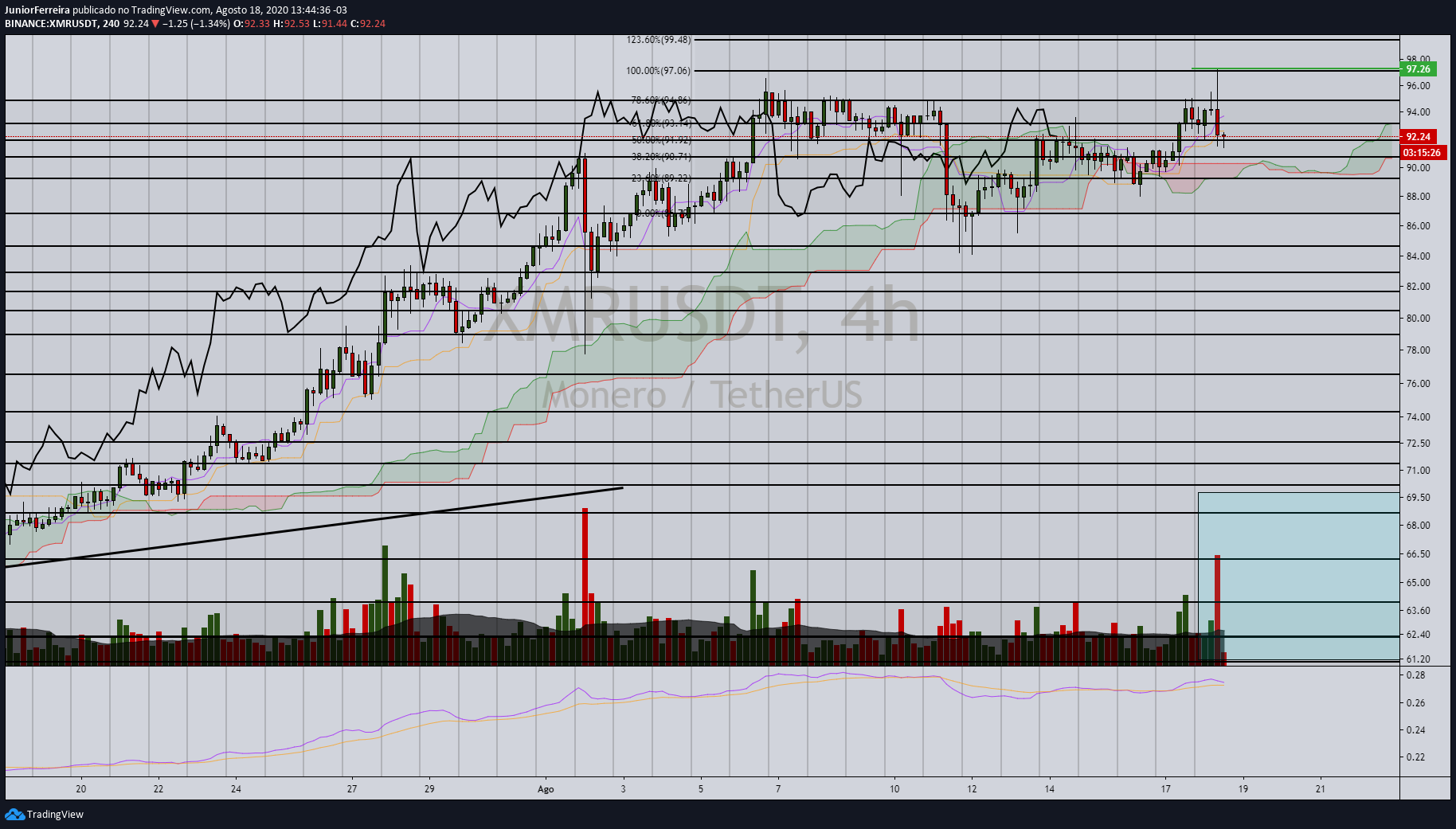Click the date label 29 on time axis
Screen dimensions: 1456x829
(x=429, y=789)
